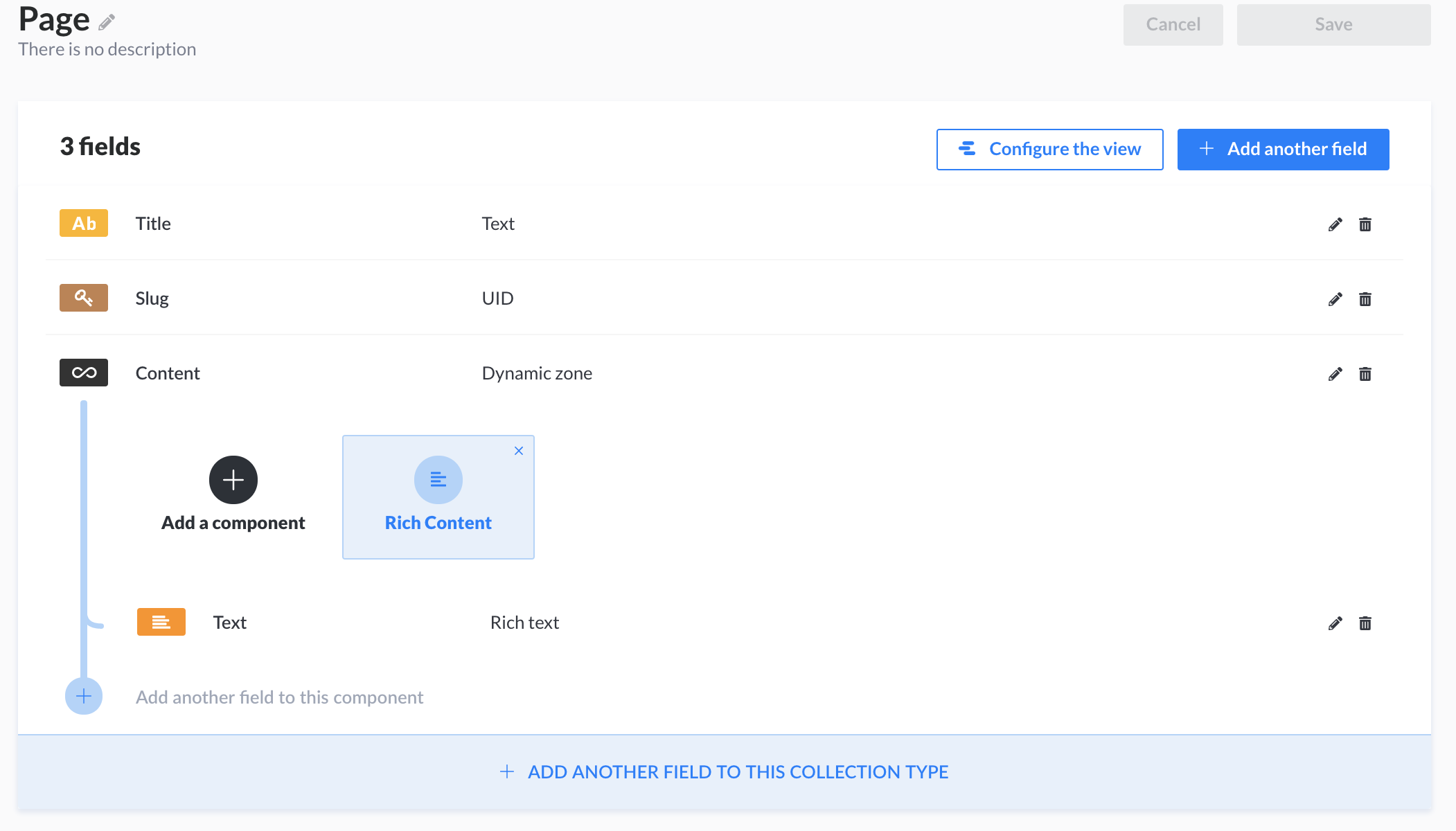Click blue plus to add component field

click(x=84, y=696)
